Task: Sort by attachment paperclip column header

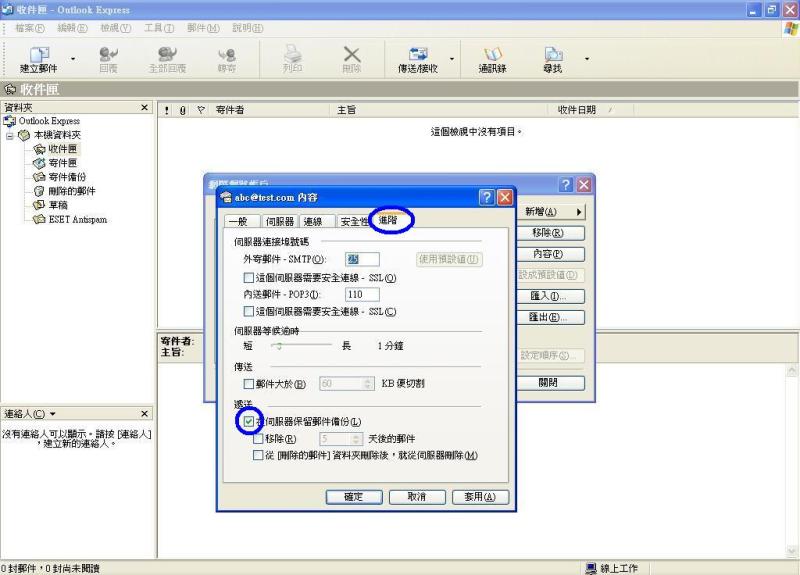Action: pyautogui.click(x=183, y=110)
